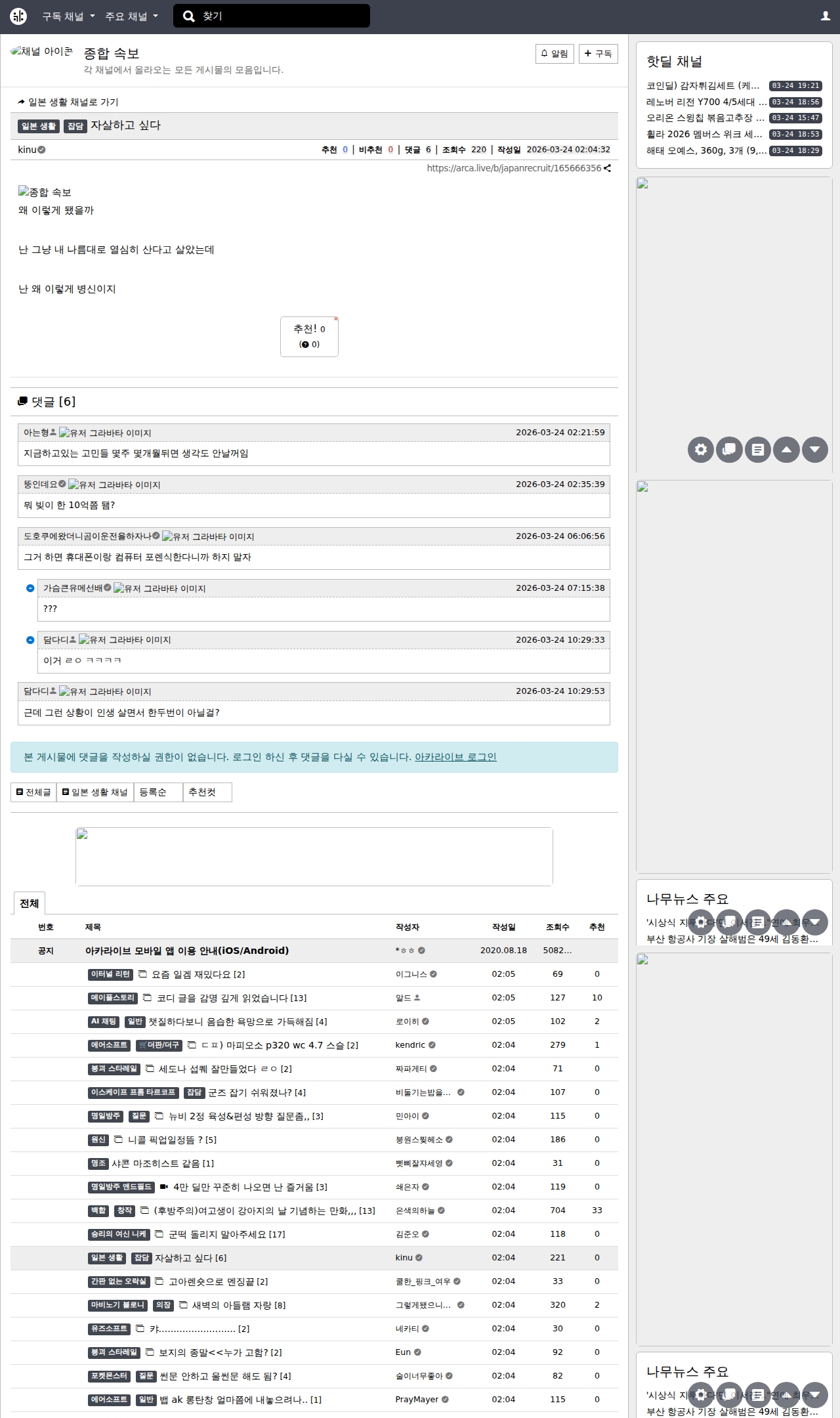Open news 부산 항공사 기장 살해범 (first panel)
The image size is (840, 1418).
click(732, 939)
